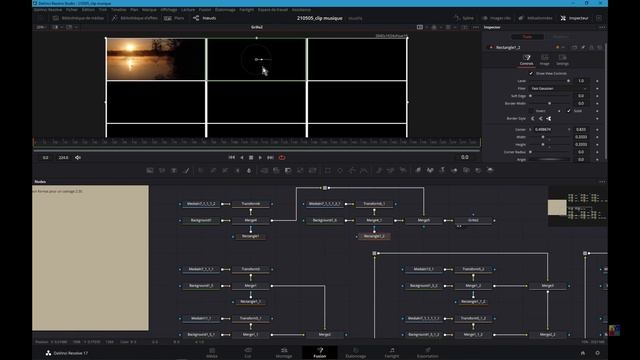This screenshot has height=360, width=640.
Task: Play forward in the viewer transport
Action: pyautogui.click(x=260, y=158)
